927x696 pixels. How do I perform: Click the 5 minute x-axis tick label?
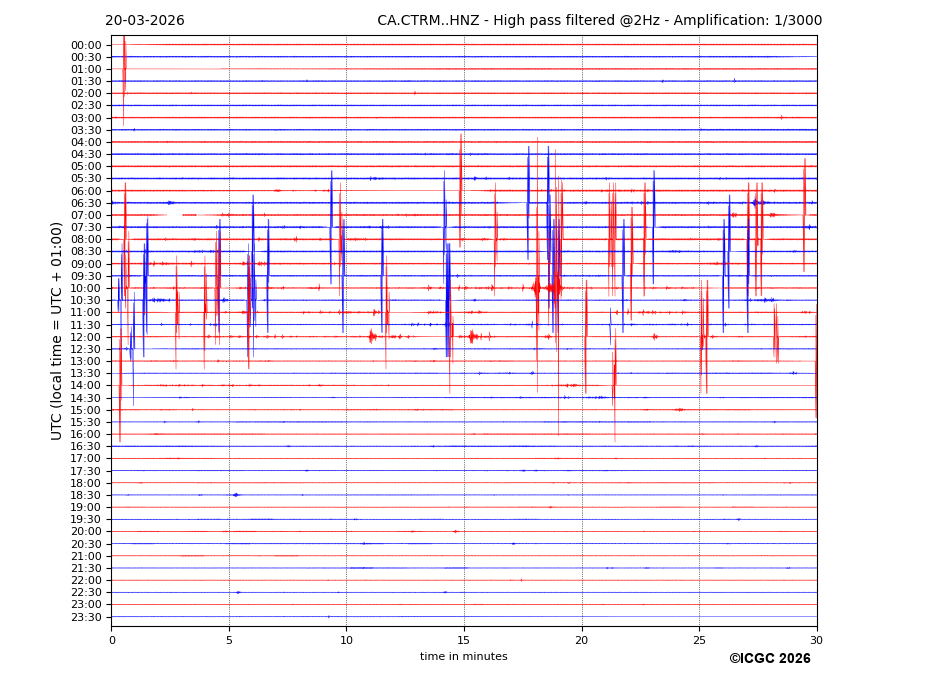point(229,640)
